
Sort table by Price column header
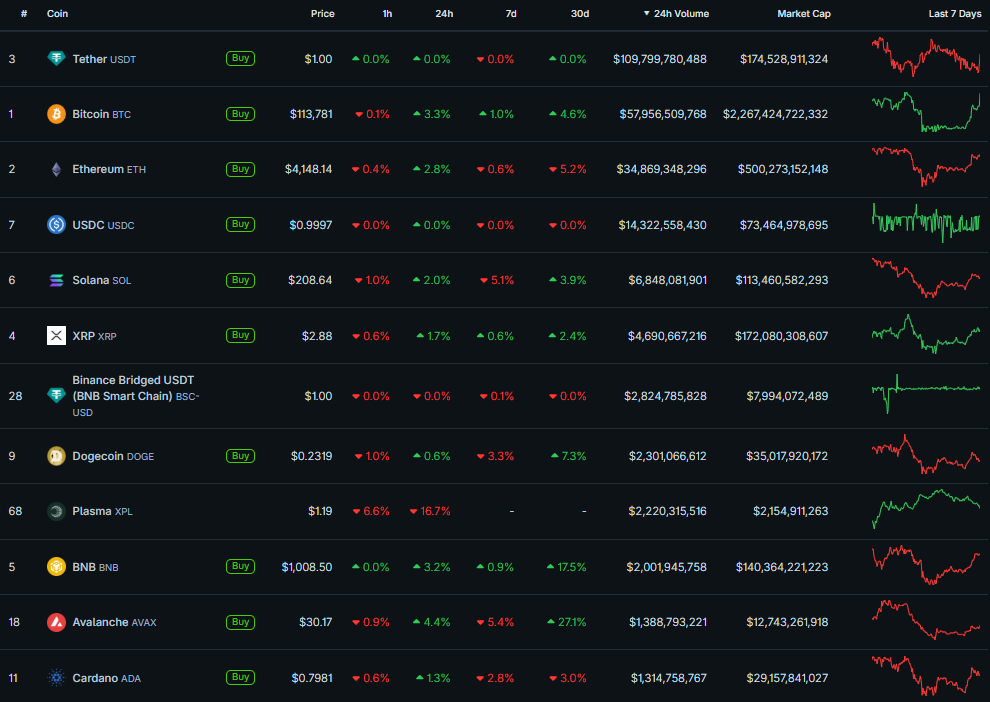(323, 14)
